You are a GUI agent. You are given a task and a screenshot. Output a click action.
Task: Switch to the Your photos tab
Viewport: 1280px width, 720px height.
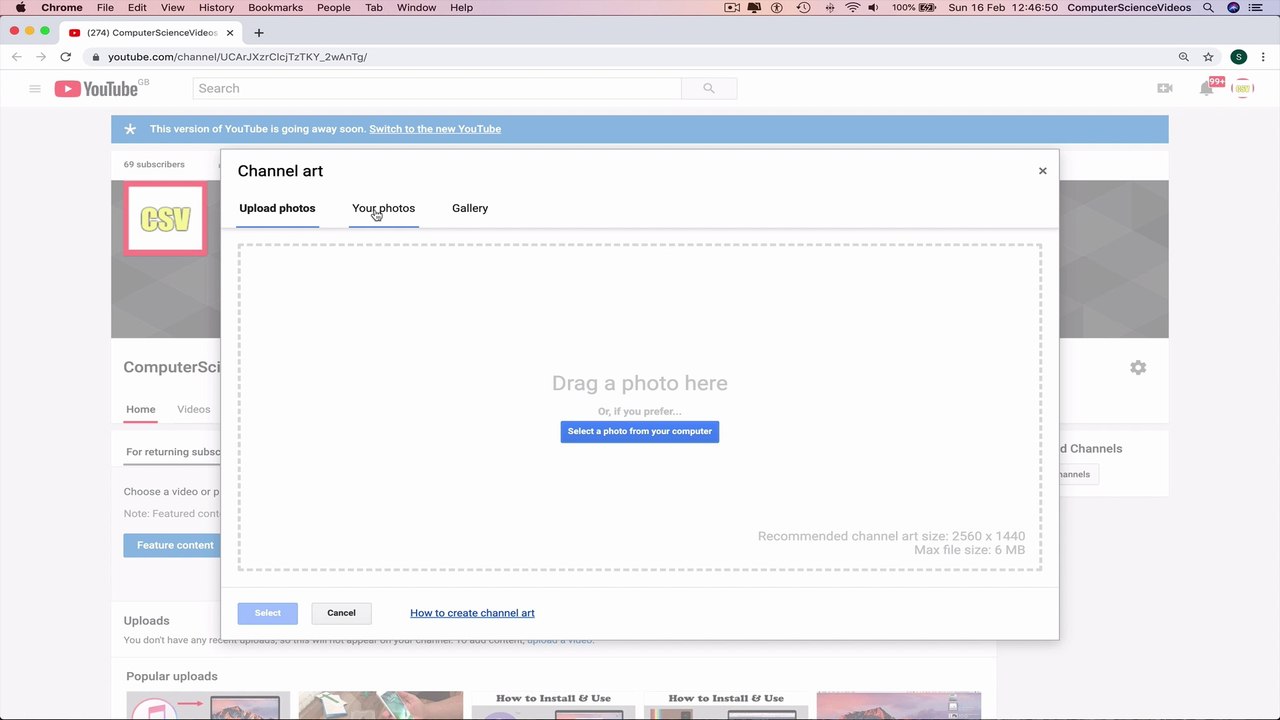(x=383, y=208)
